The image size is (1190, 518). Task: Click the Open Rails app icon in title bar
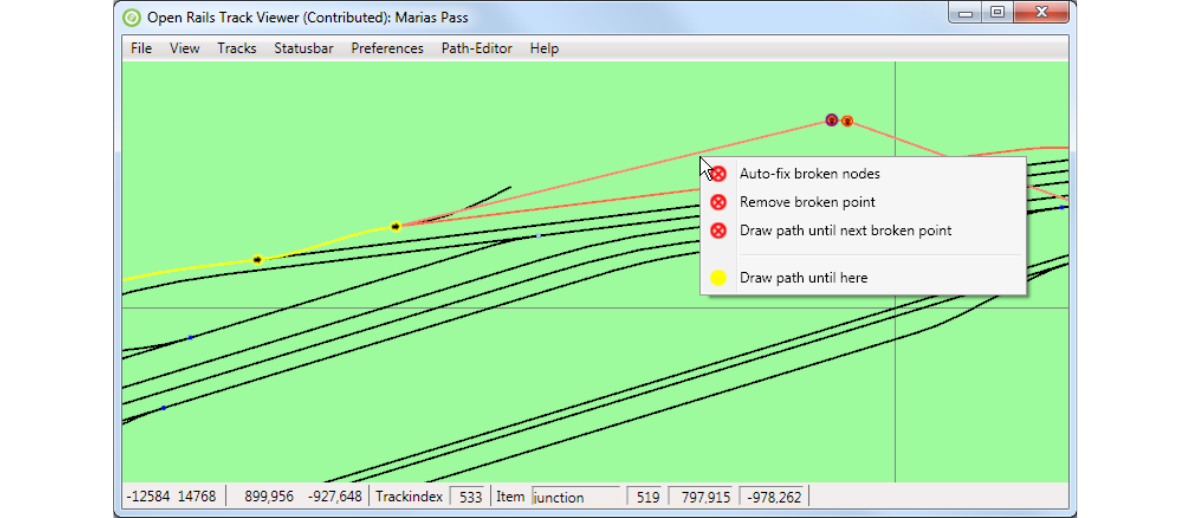[131, 17]
